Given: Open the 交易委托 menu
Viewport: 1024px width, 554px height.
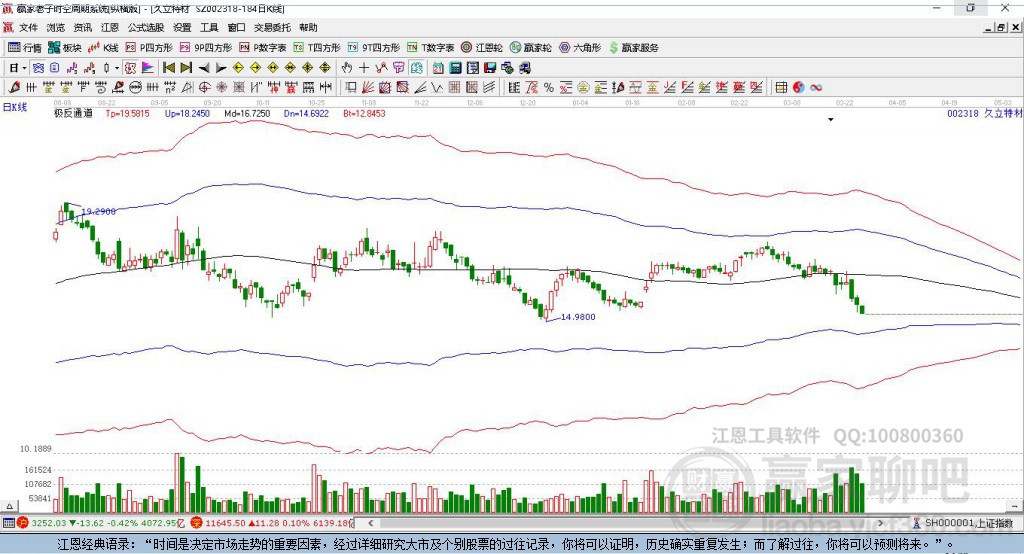Looking at the screenshot, I should (272, 27).
